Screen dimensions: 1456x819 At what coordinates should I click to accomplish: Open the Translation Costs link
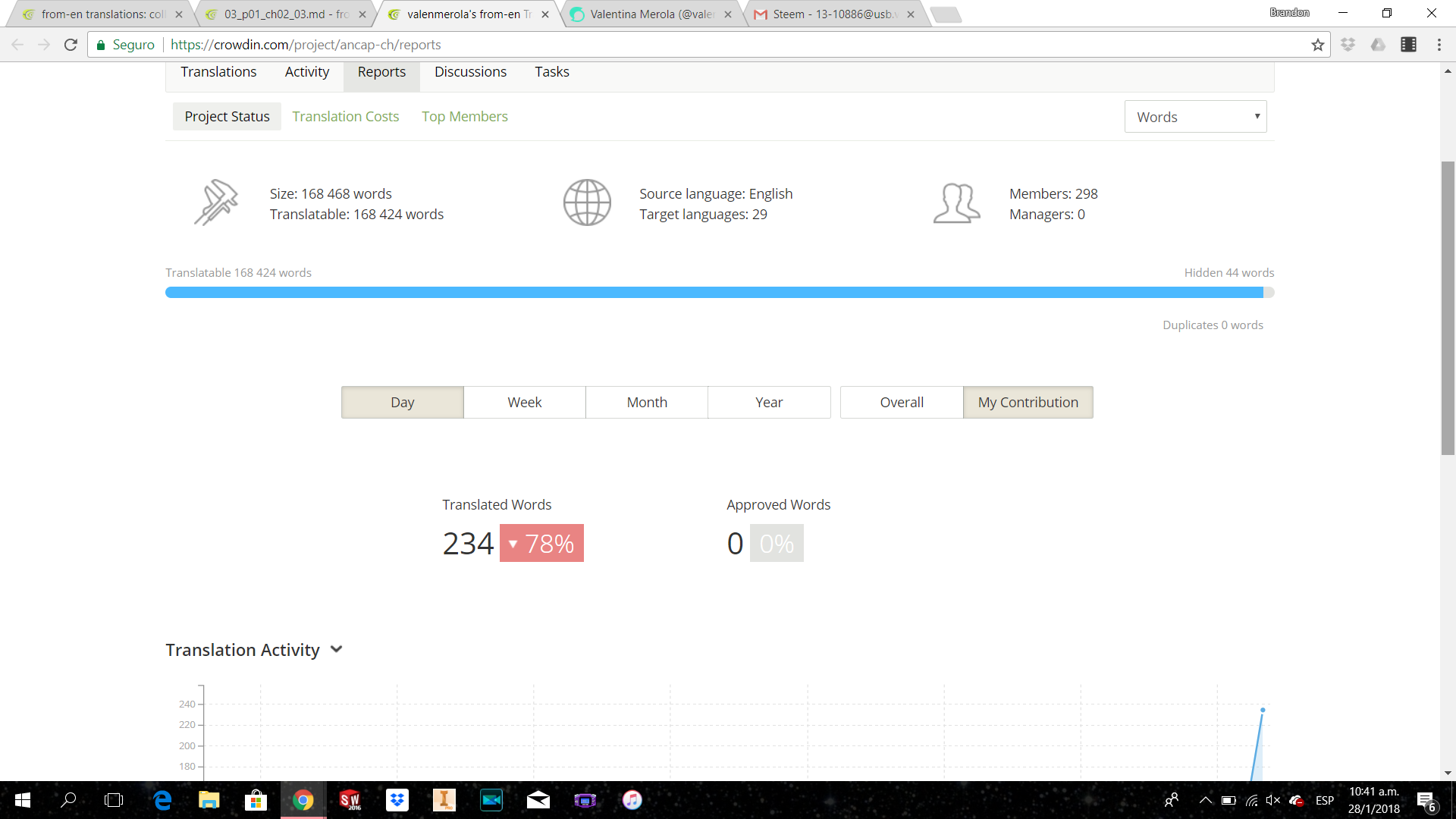pyautogui.click(x=345, y=116)
